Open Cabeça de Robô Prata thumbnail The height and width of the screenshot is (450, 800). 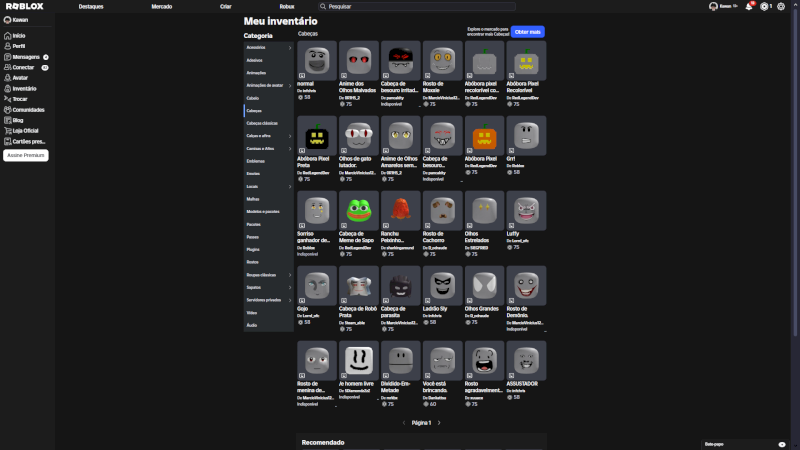[359, 286]
